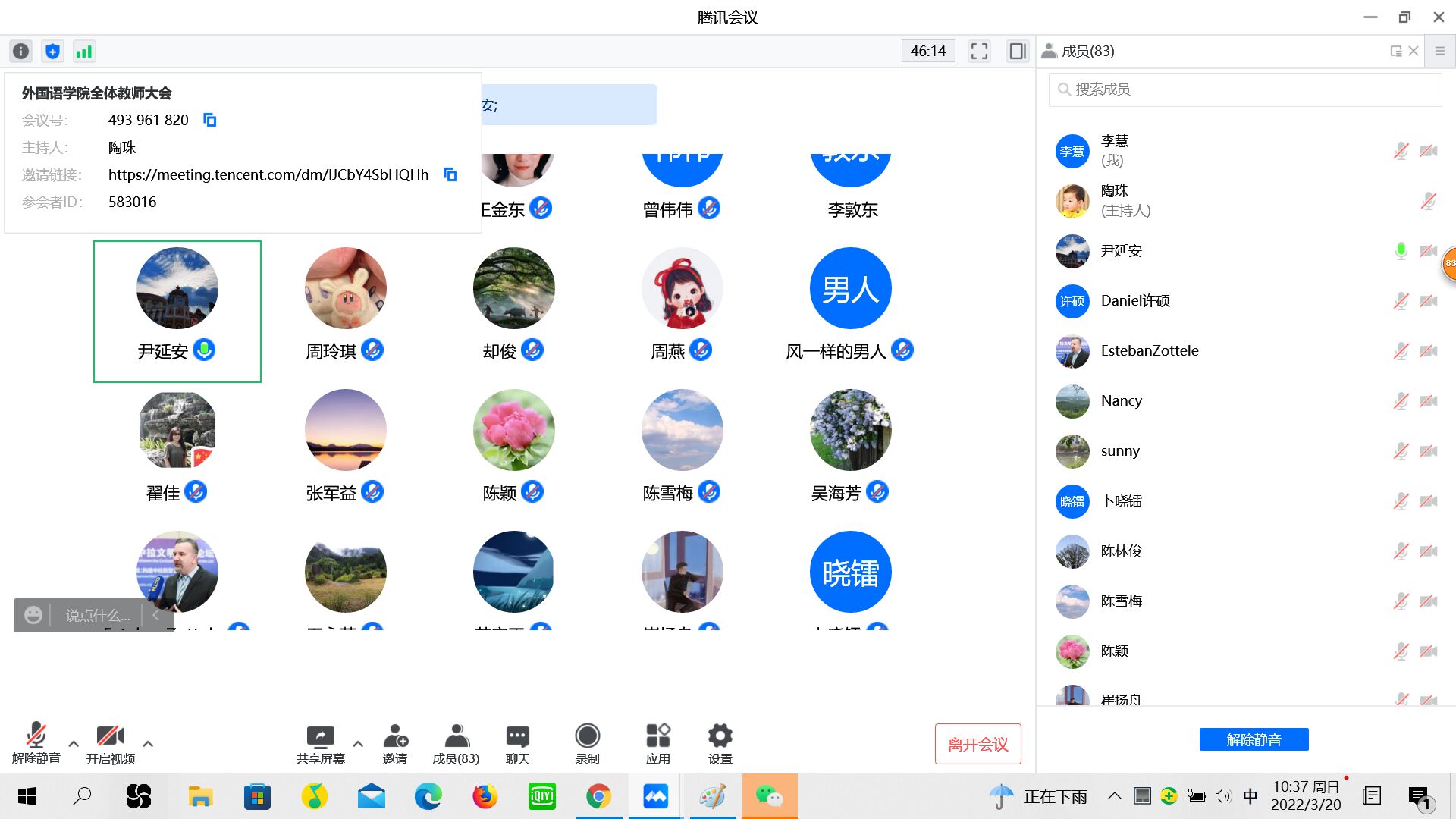
Task: Open the notification center icon
Action: 1419,797
